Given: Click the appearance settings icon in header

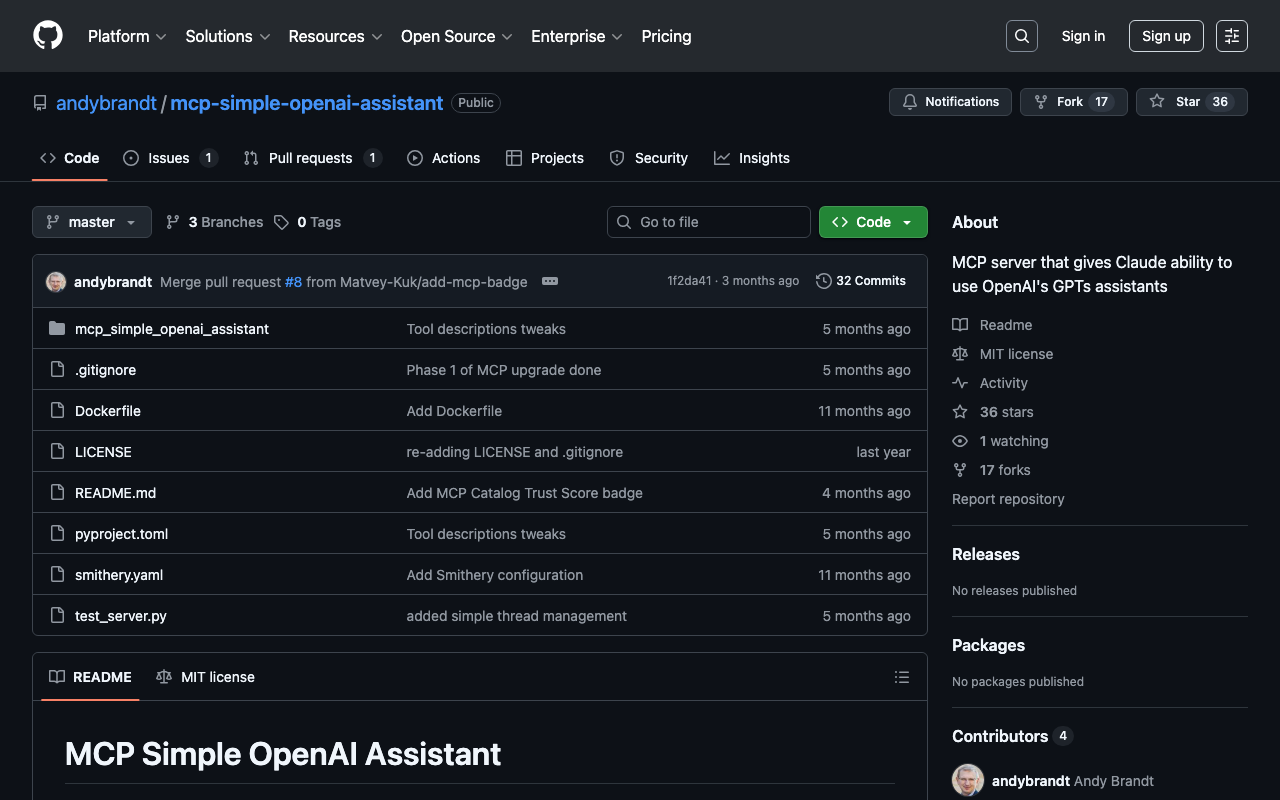Looking at the screenshot, I should coord(1231,36).
